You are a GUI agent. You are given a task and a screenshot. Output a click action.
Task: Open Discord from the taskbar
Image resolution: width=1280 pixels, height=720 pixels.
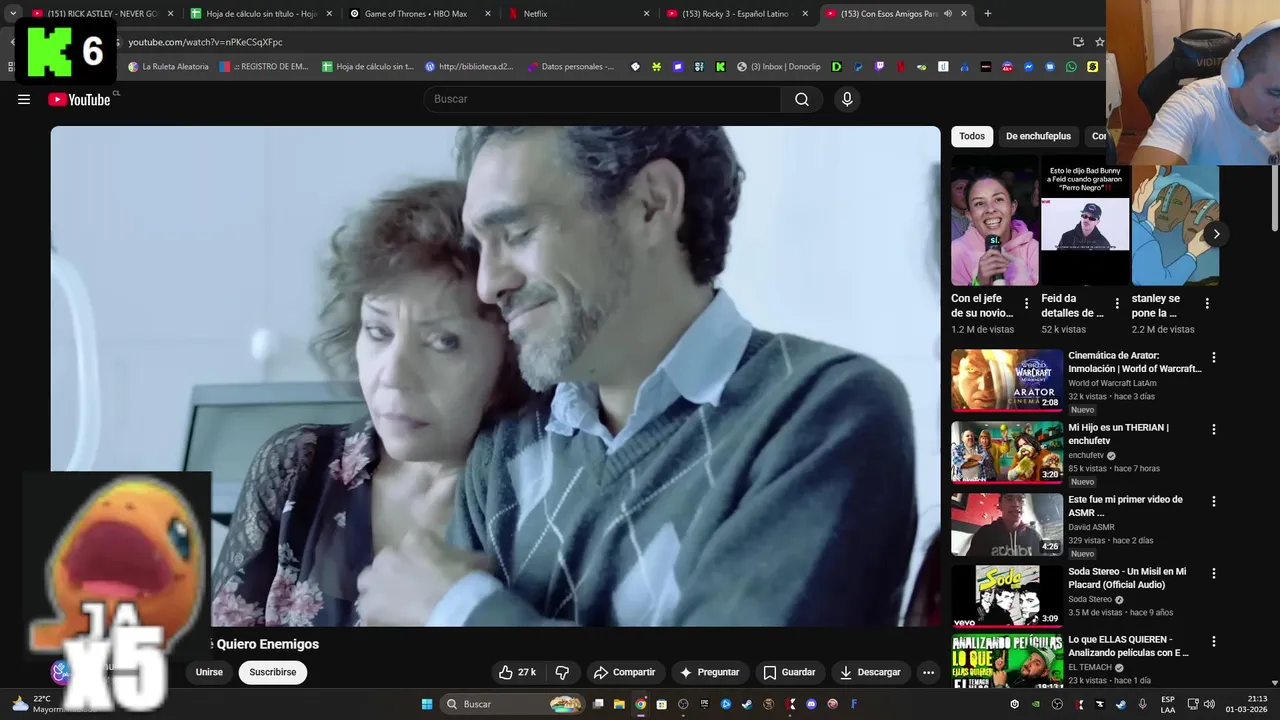[812, 704]
